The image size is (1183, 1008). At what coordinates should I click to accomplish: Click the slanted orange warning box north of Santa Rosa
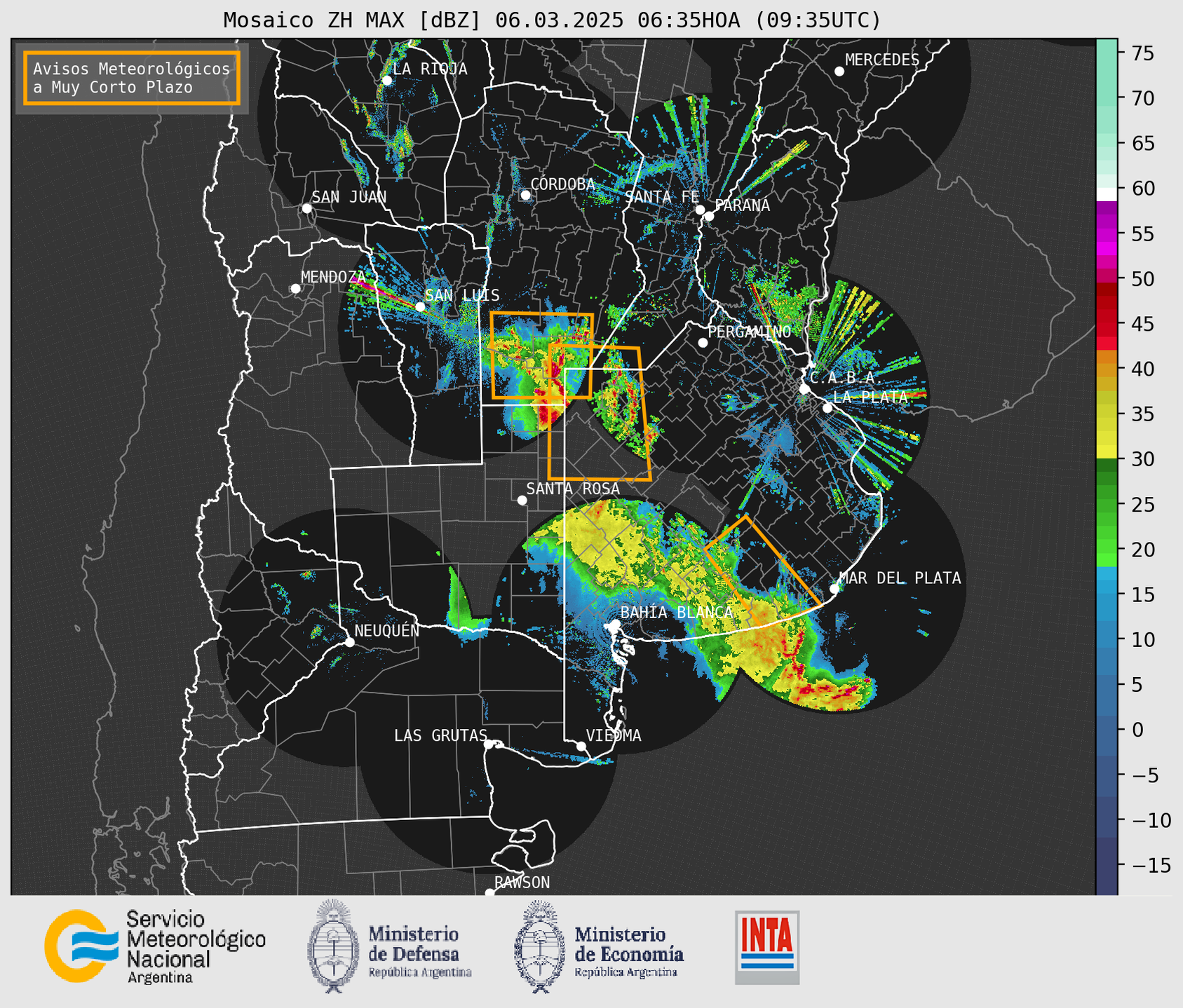coord(600,412)
